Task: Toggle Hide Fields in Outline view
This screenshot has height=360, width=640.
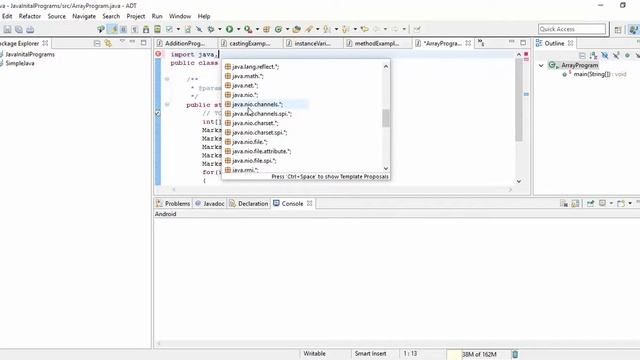Action: click(x=604, y=55)
